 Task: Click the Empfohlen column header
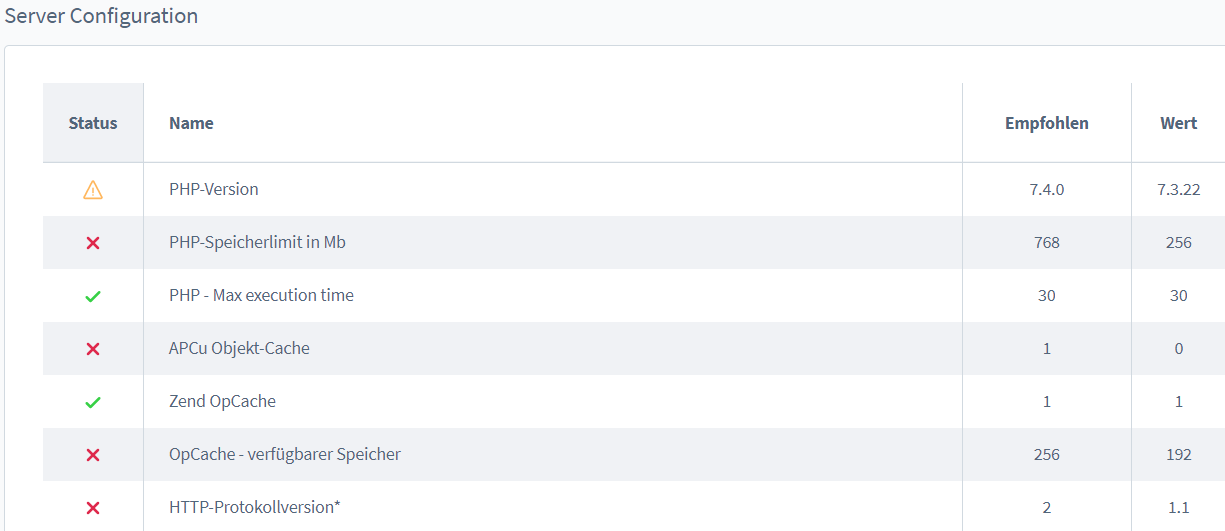(x=1046, y=123)
